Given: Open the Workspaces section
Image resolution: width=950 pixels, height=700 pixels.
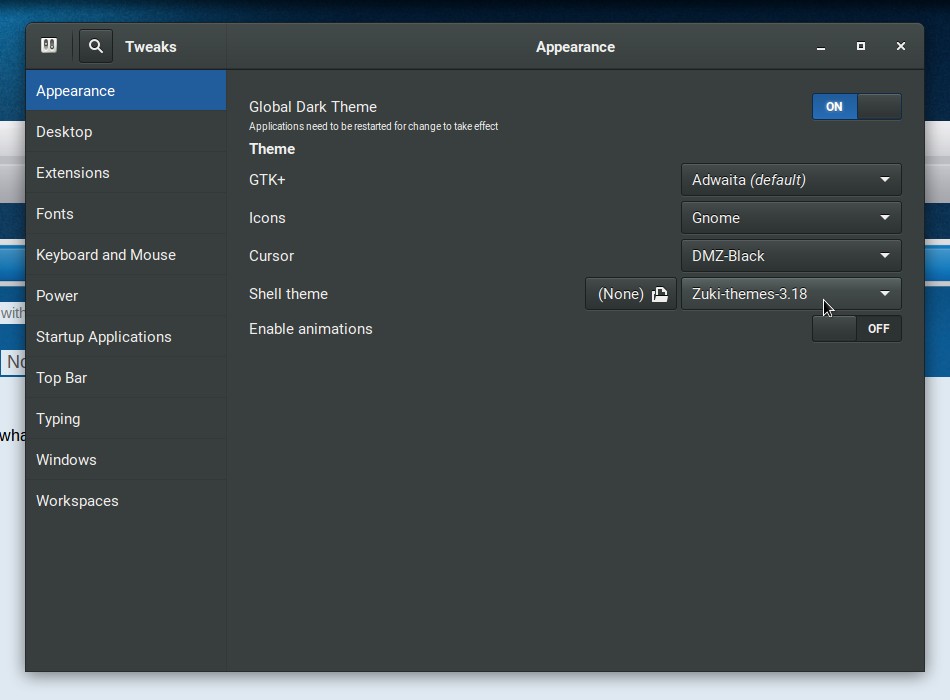Looking at the screenshot, I should 77,501.
